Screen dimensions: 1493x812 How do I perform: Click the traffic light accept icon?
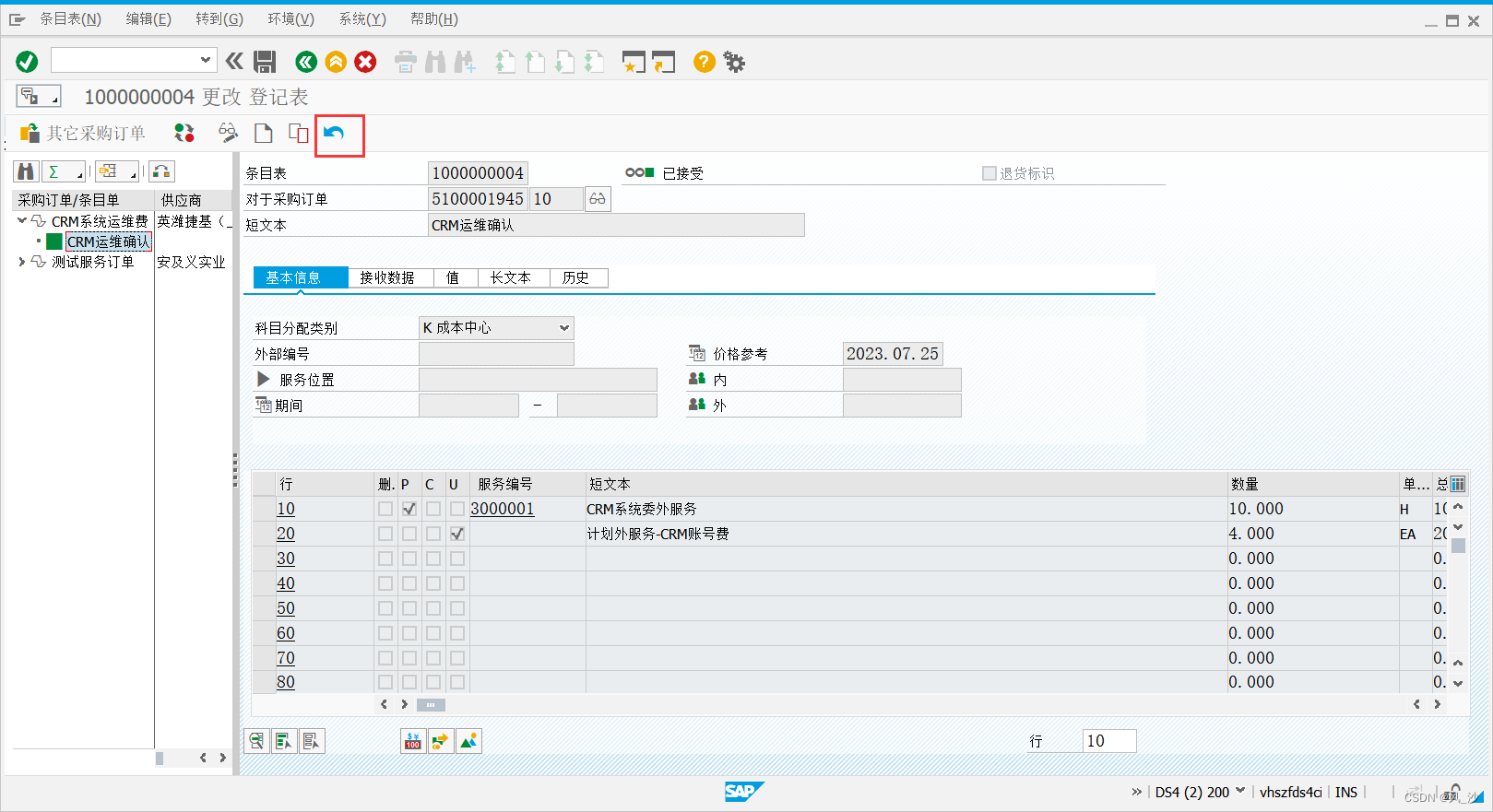(x=184, y=133)
